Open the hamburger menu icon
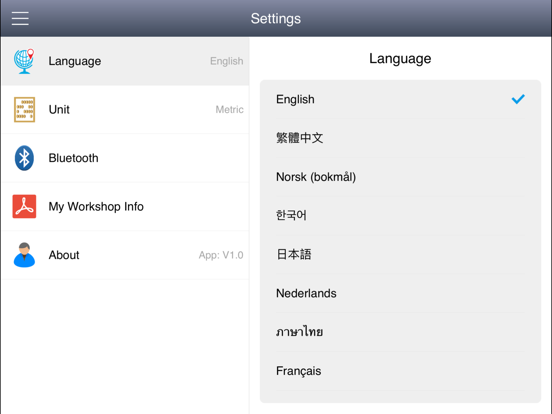 [20, 18]
